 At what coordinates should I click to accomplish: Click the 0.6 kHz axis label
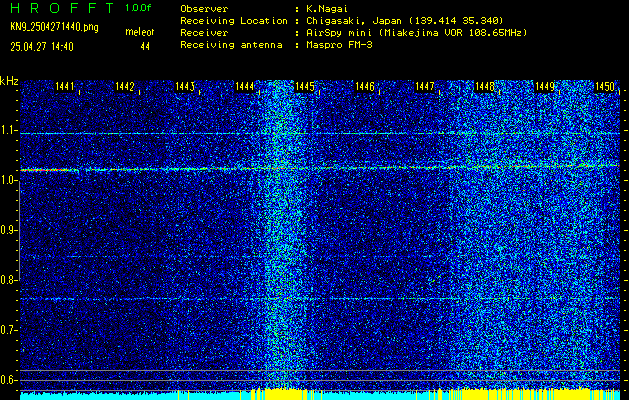8,380
